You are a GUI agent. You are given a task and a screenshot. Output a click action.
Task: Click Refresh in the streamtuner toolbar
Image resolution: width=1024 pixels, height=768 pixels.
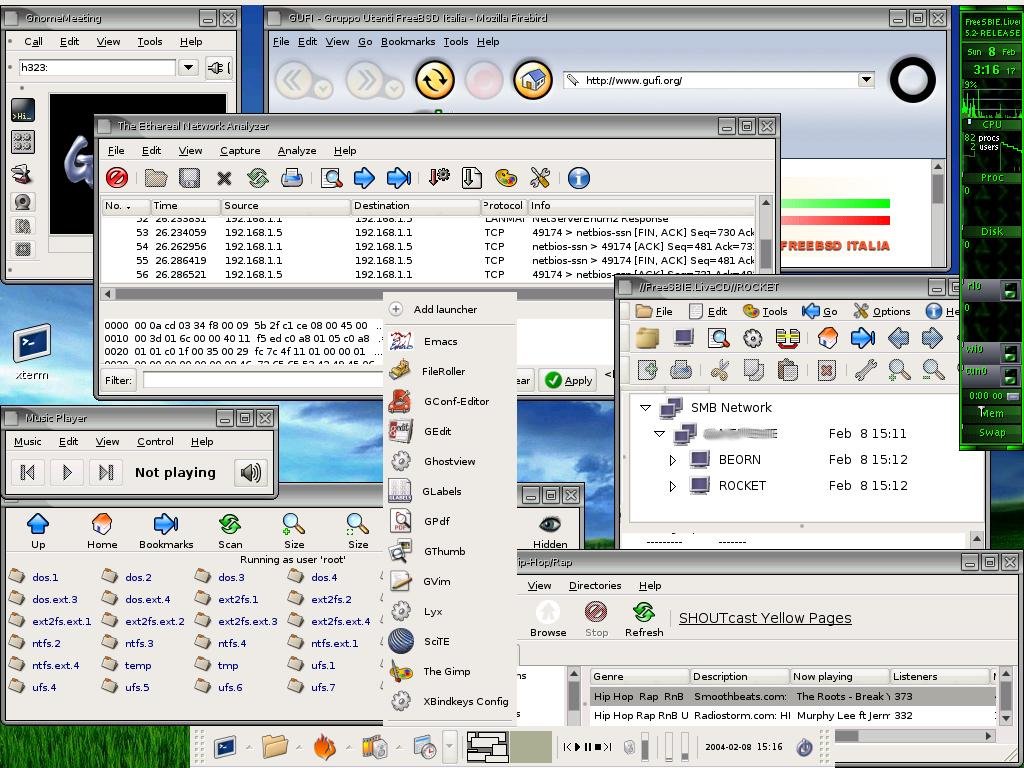point(644,619)
